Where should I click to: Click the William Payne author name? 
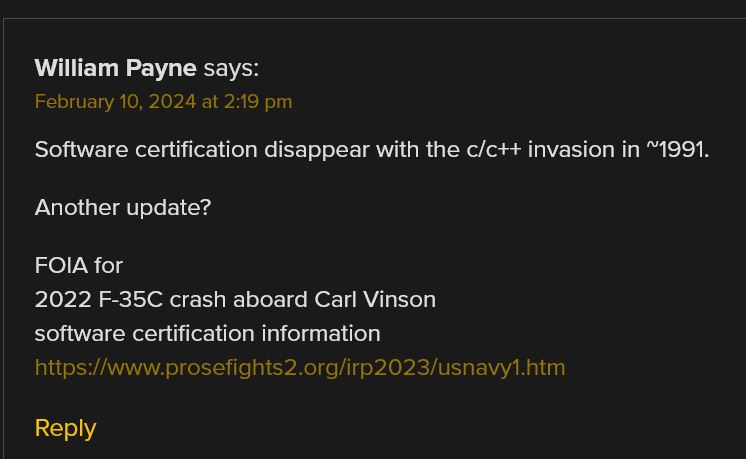pos(116,68)
